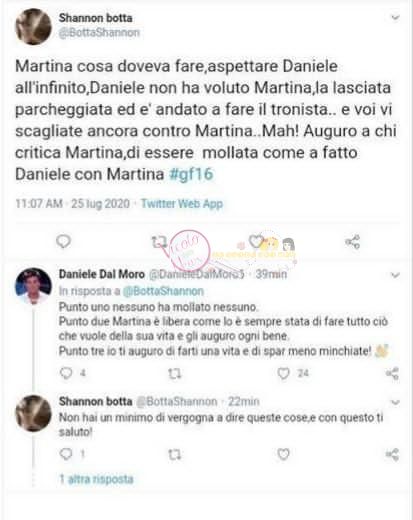Screen dimensions: 413x520
Task: Reply to Shannon's 22min tweet
Action: coord(66,454)
